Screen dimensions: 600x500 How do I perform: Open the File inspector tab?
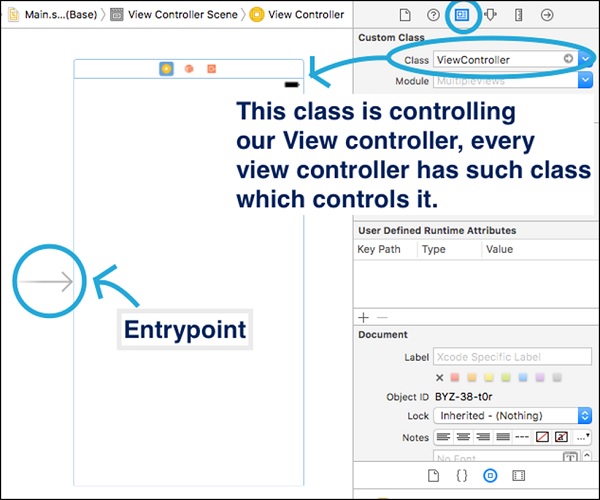(x=405, y=15)
